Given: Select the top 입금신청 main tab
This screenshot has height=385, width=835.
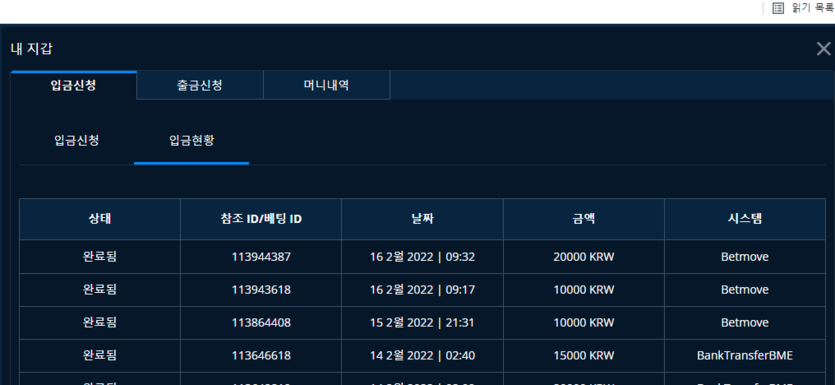Looking at the screenshot, I should [x=73, y=85].
